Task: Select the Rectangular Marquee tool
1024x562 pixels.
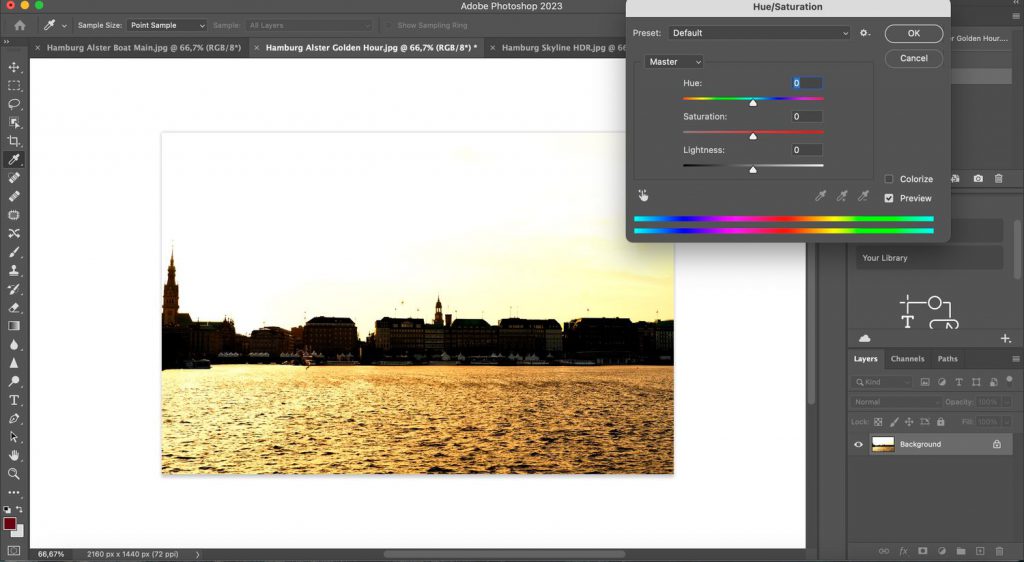Action: coord(14,86)
